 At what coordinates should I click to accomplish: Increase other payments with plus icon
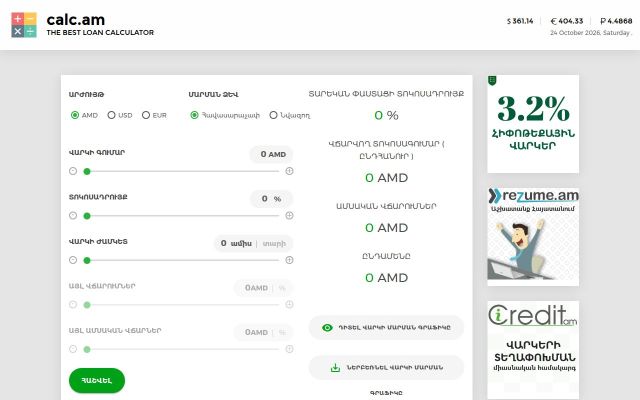click(x=289, y=304)
